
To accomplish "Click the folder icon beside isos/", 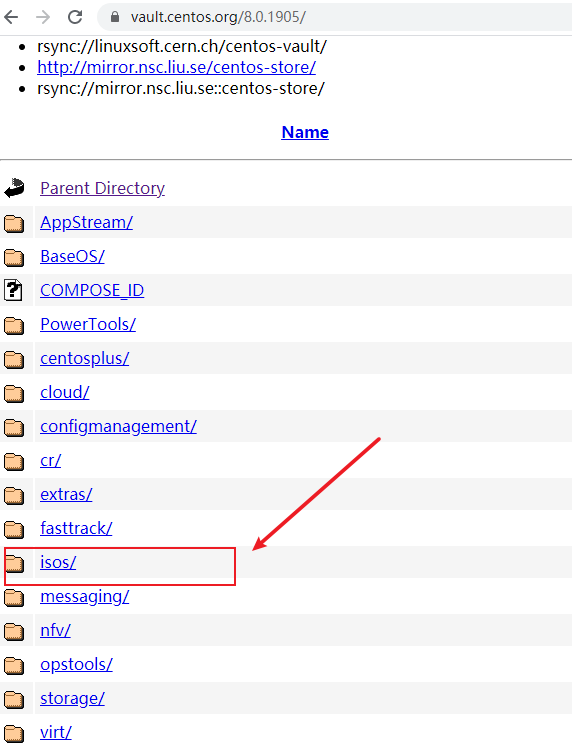I will coord(14,563).
